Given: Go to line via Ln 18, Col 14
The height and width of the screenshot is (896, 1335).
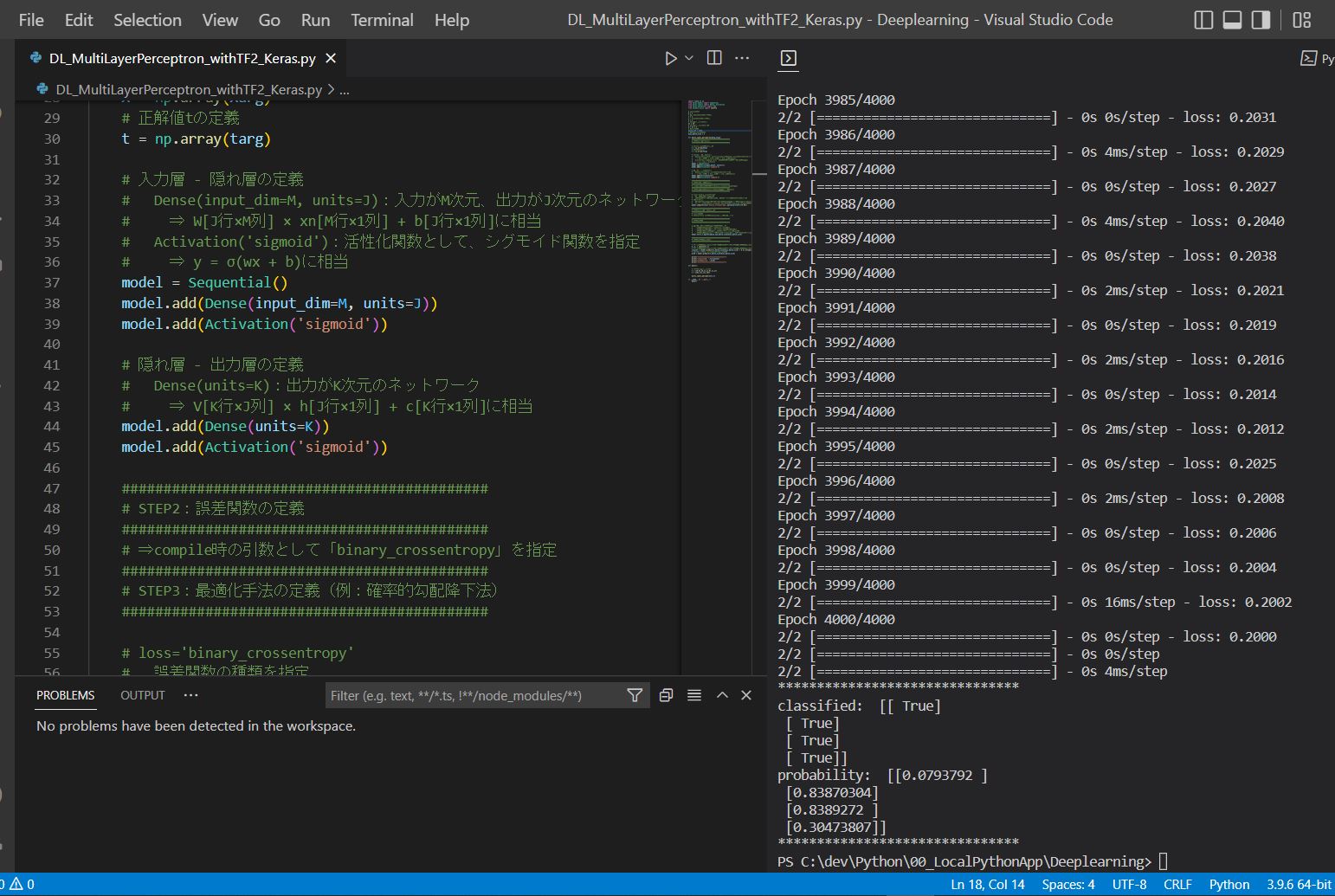Looking at the screenshot, I should [x=987, y=884].
